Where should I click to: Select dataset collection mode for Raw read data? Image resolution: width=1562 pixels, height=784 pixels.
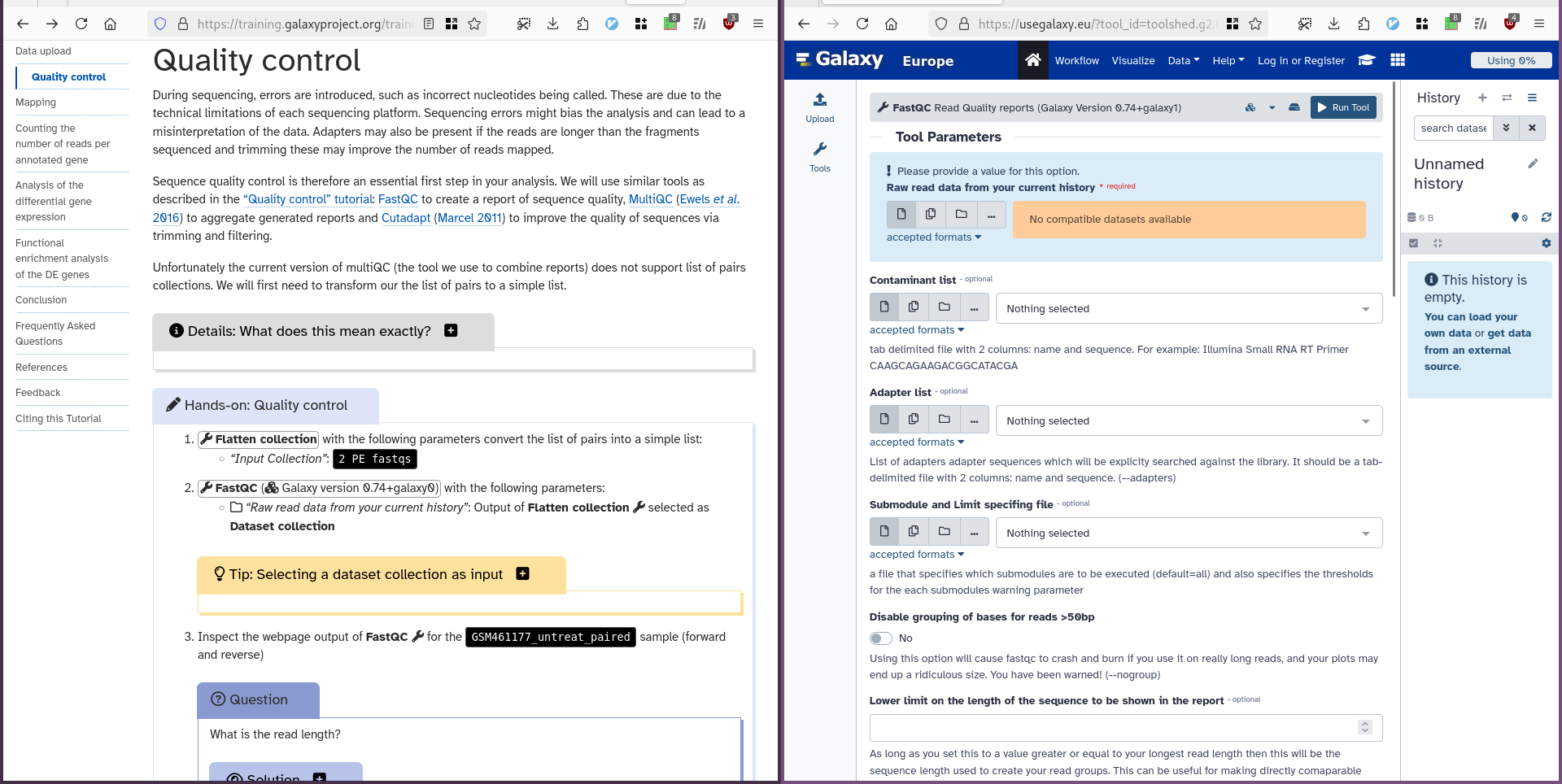pyautogui.click(x=961, y=214)
